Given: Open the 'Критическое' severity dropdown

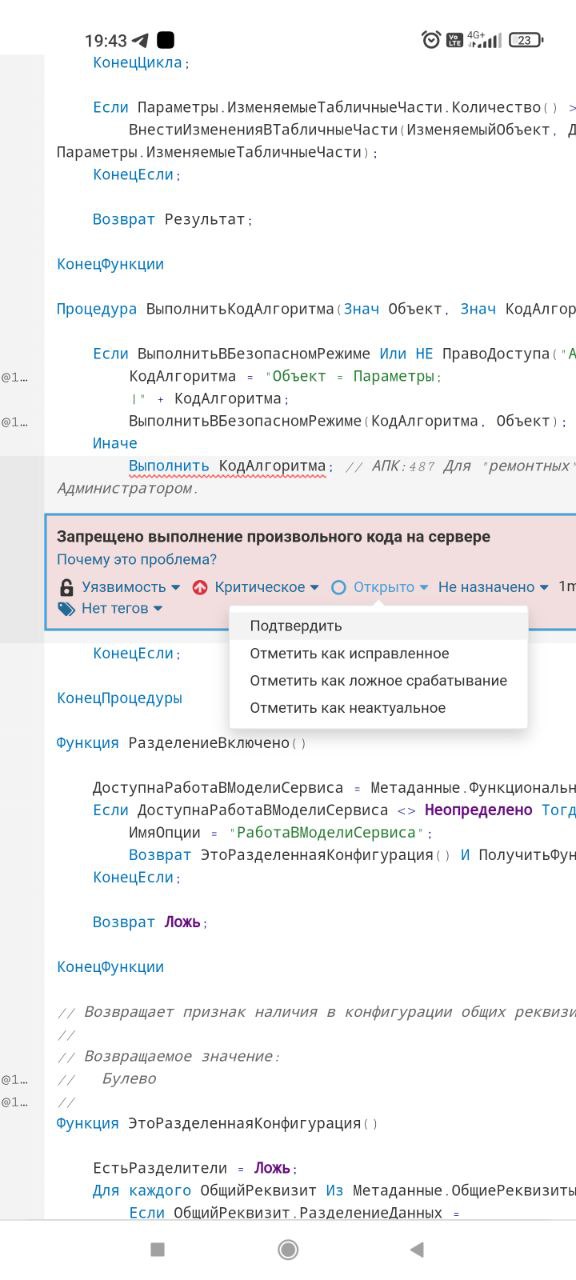Looking at the screenshot, I should coord(267,587).
